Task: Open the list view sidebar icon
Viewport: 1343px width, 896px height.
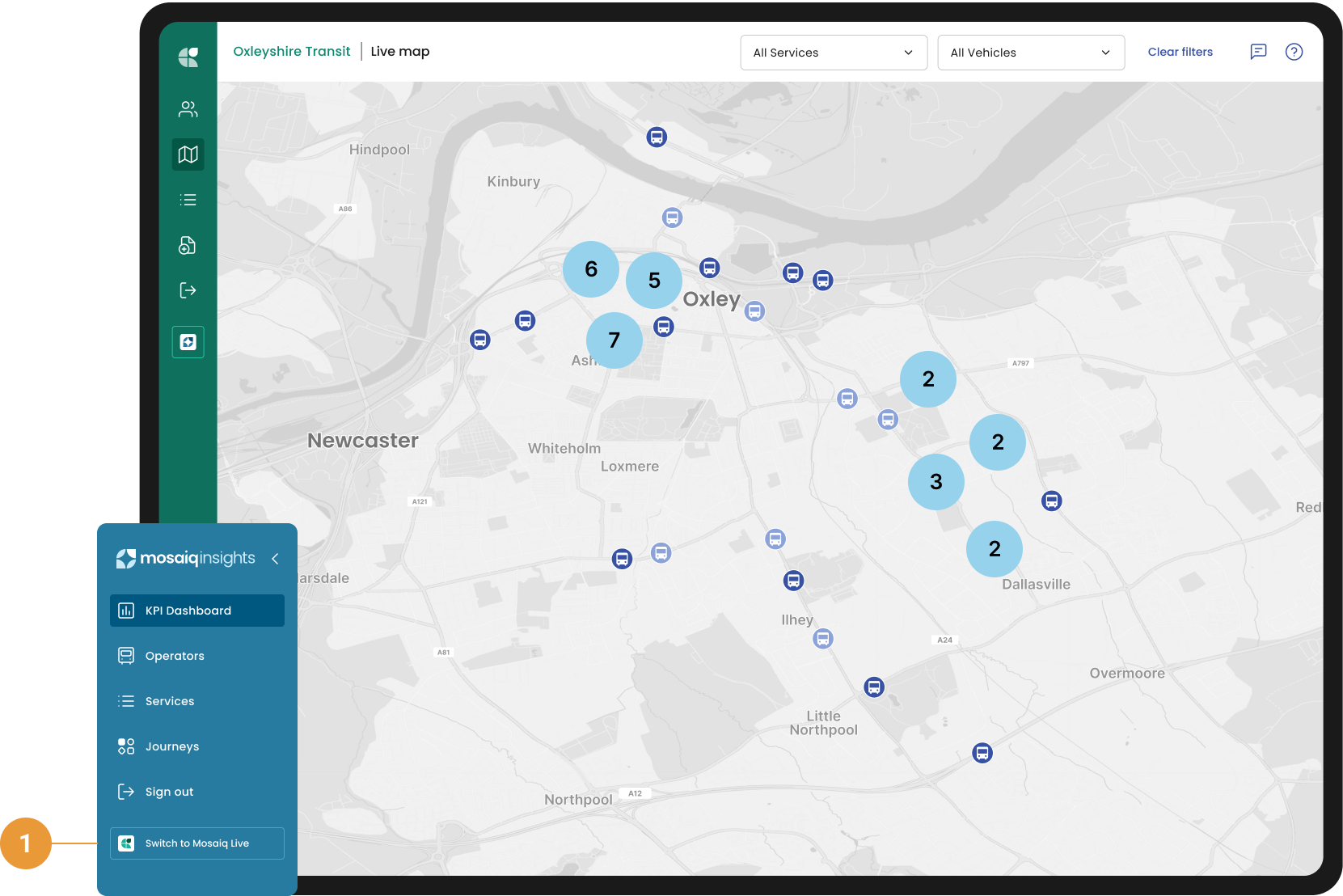Action: click(x=188, y=200)
